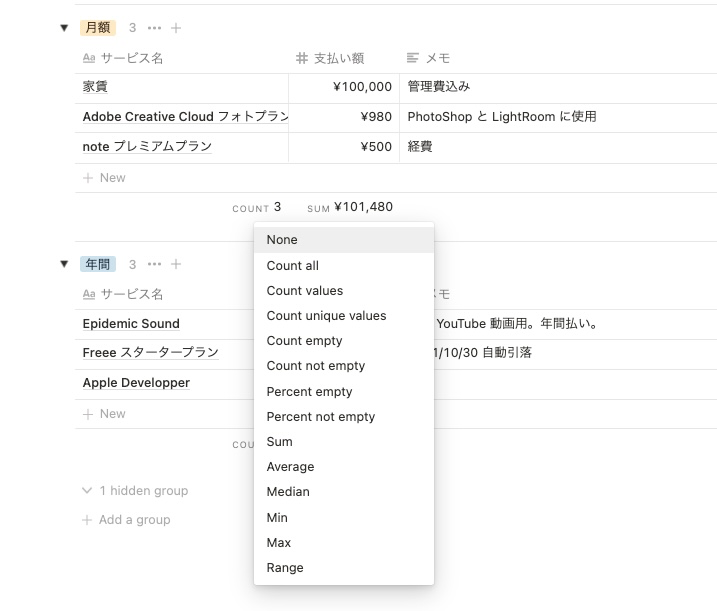717x611 pixels.
Task: Add a row with the 年間 plus icon
Action: (176, 264)
